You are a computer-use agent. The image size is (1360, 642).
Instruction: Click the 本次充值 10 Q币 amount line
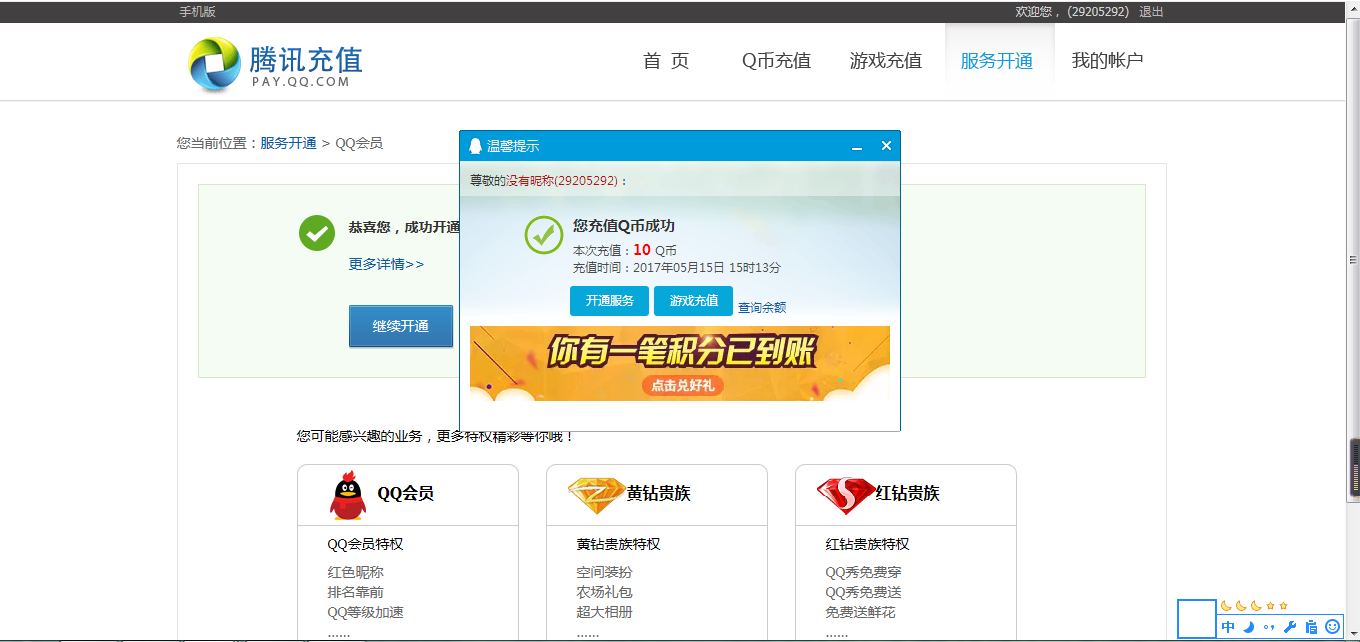(x=625, y=250)
